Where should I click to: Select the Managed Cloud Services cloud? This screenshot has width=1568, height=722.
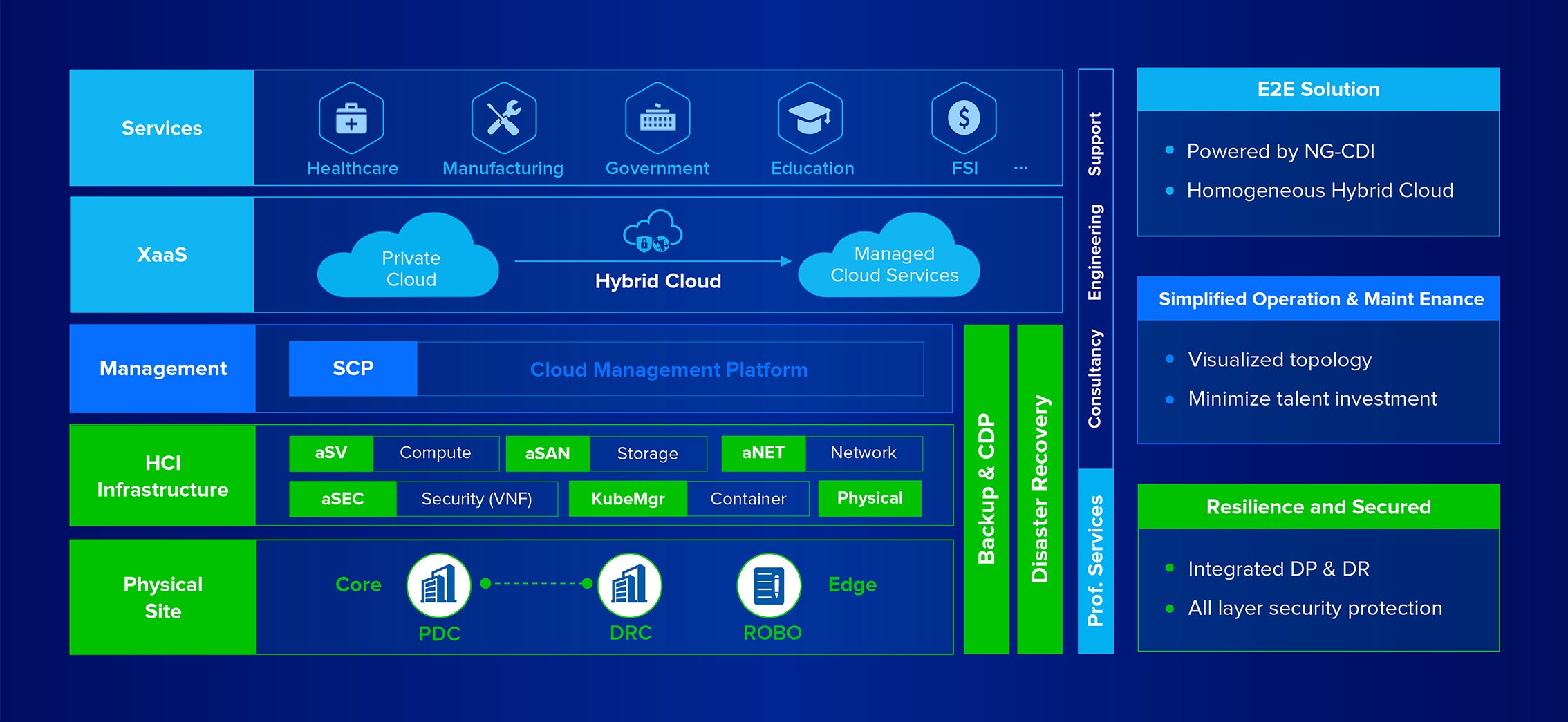[x=889, y=256]
